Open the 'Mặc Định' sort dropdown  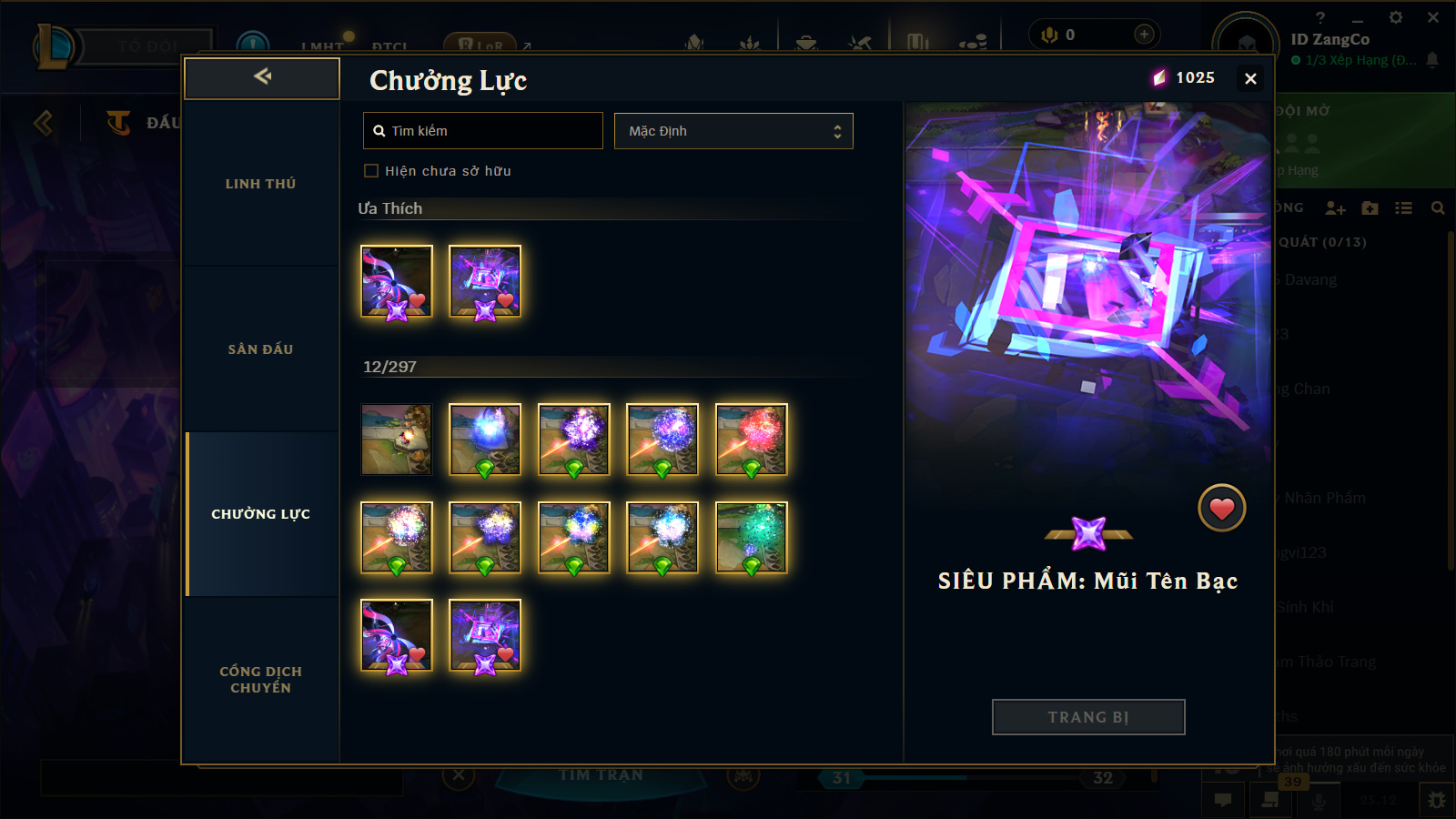pos(733,131)
